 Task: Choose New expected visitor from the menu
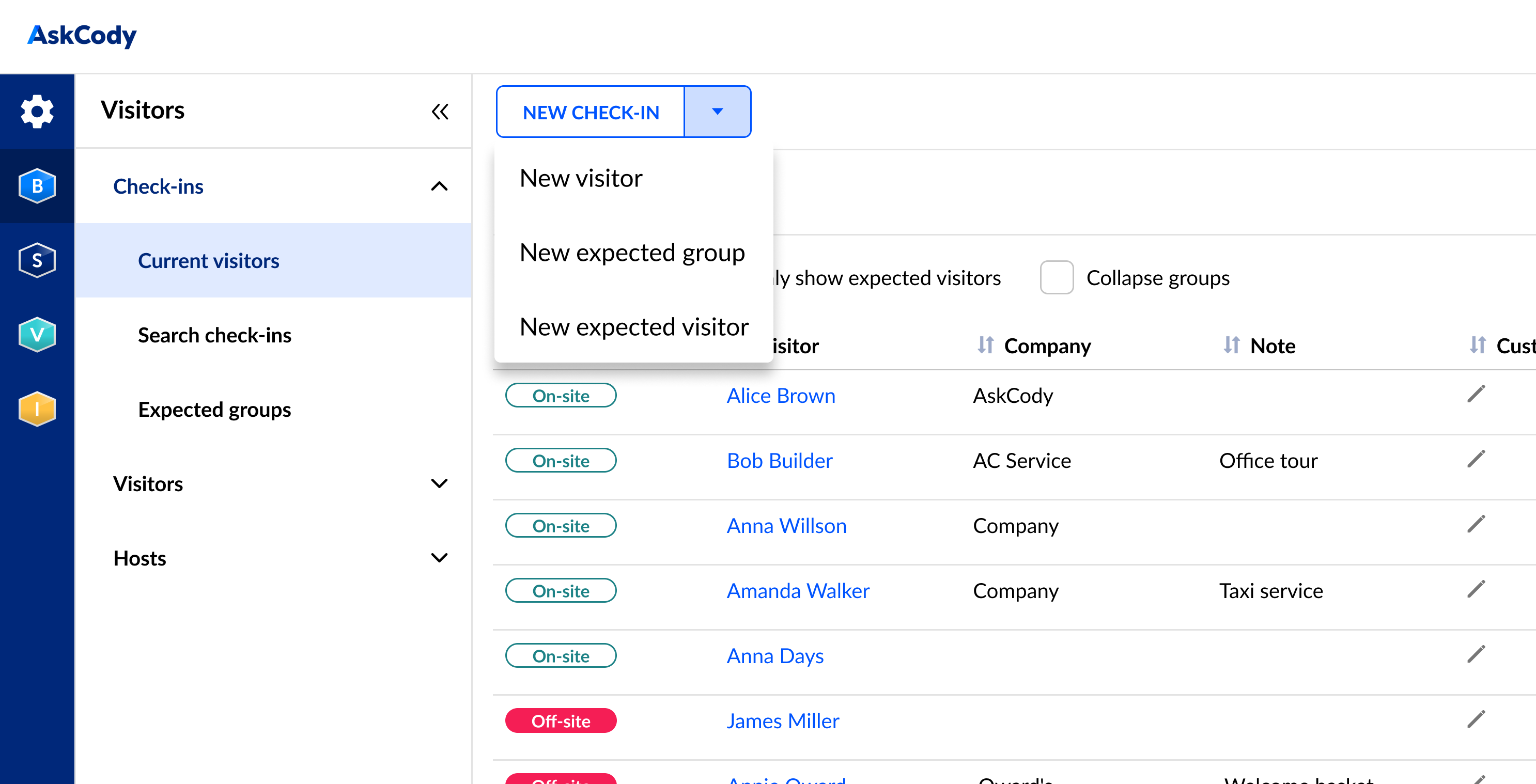coord(633,326)
